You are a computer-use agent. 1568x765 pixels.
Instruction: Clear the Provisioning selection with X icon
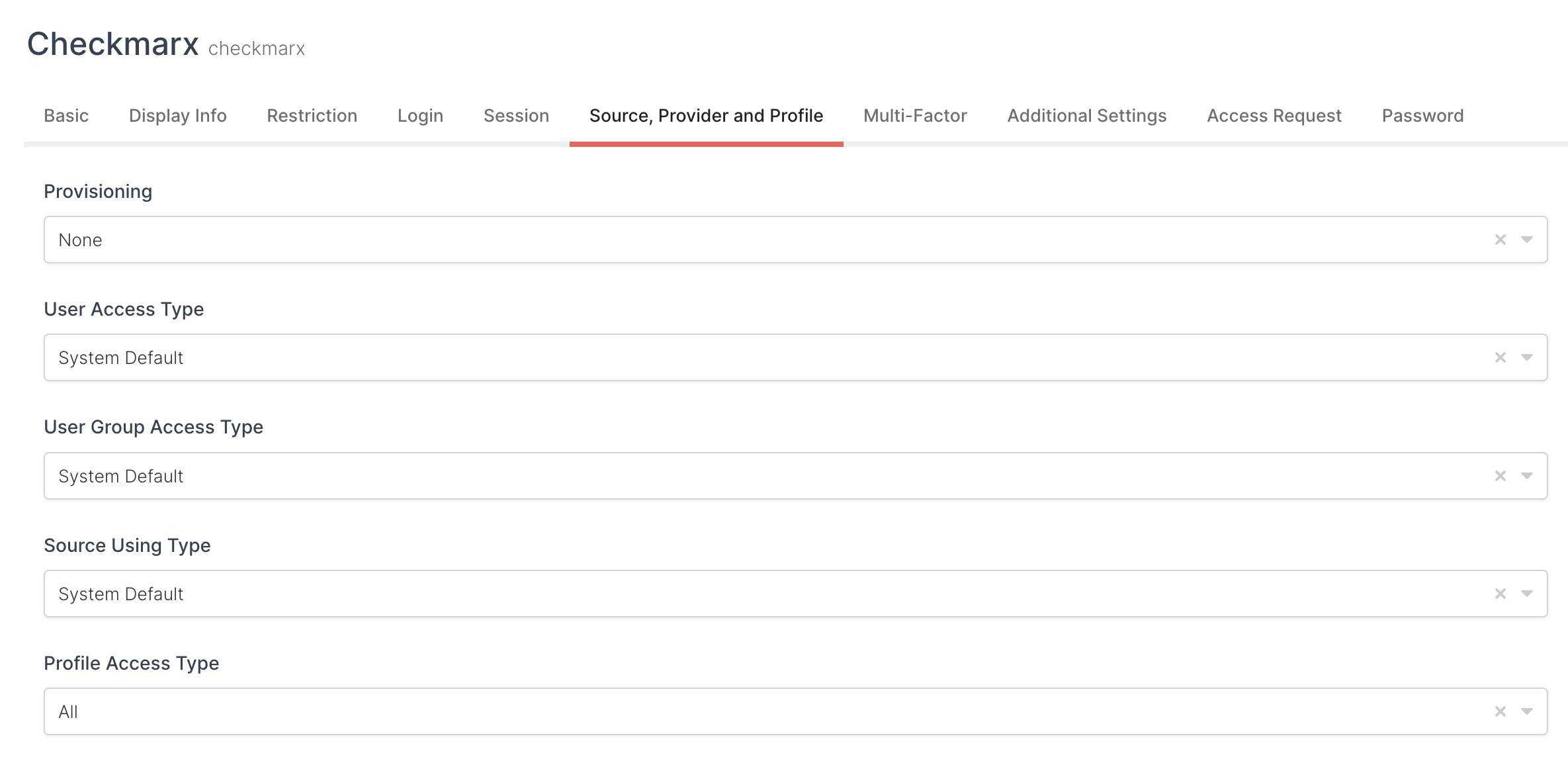pos(1500,240)
